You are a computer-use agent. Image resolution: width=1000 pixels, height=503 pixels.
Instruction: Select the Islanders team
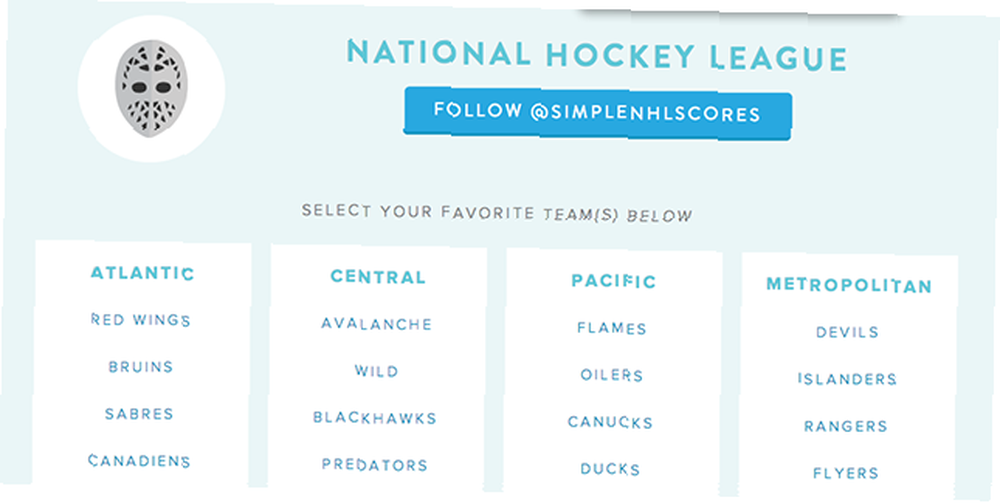pyautogui.click(x=847, y=379)
